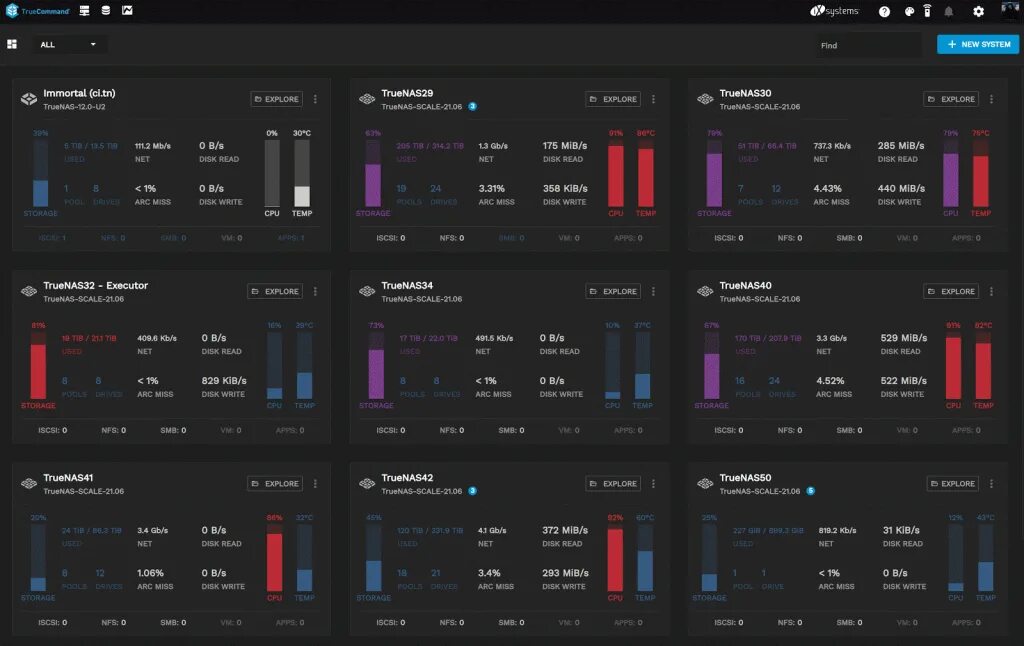Click the 829 KiB/s disk write value

click(x=224, y=381)
